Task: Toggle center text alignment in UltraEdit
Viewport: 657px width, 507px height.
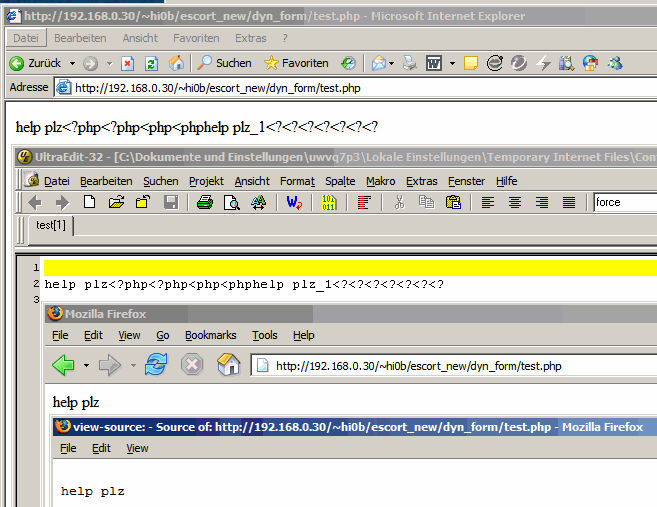Action: coord(515,202)
